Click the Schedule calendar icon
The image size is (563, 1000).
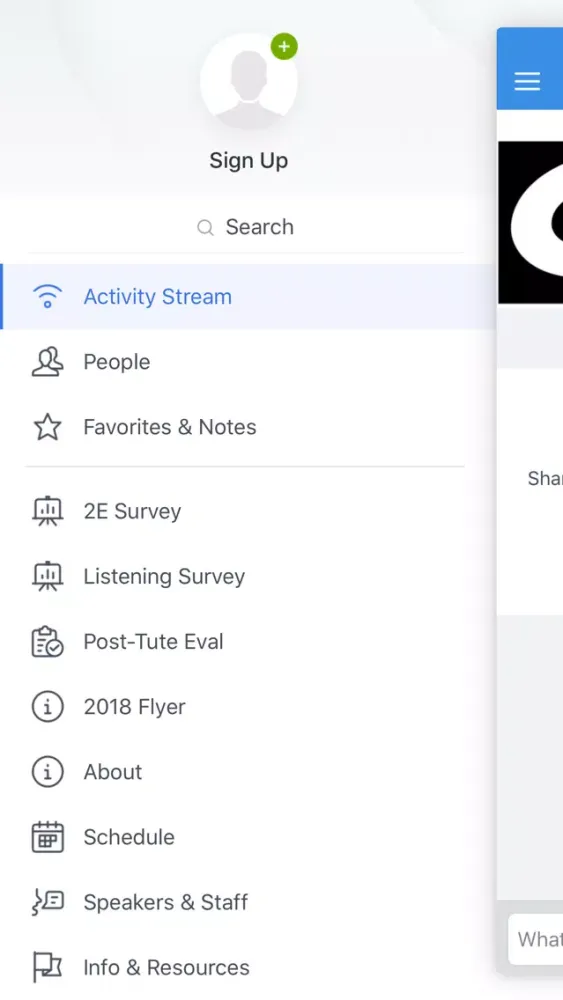pyautogui.click(x=47, y=837)
